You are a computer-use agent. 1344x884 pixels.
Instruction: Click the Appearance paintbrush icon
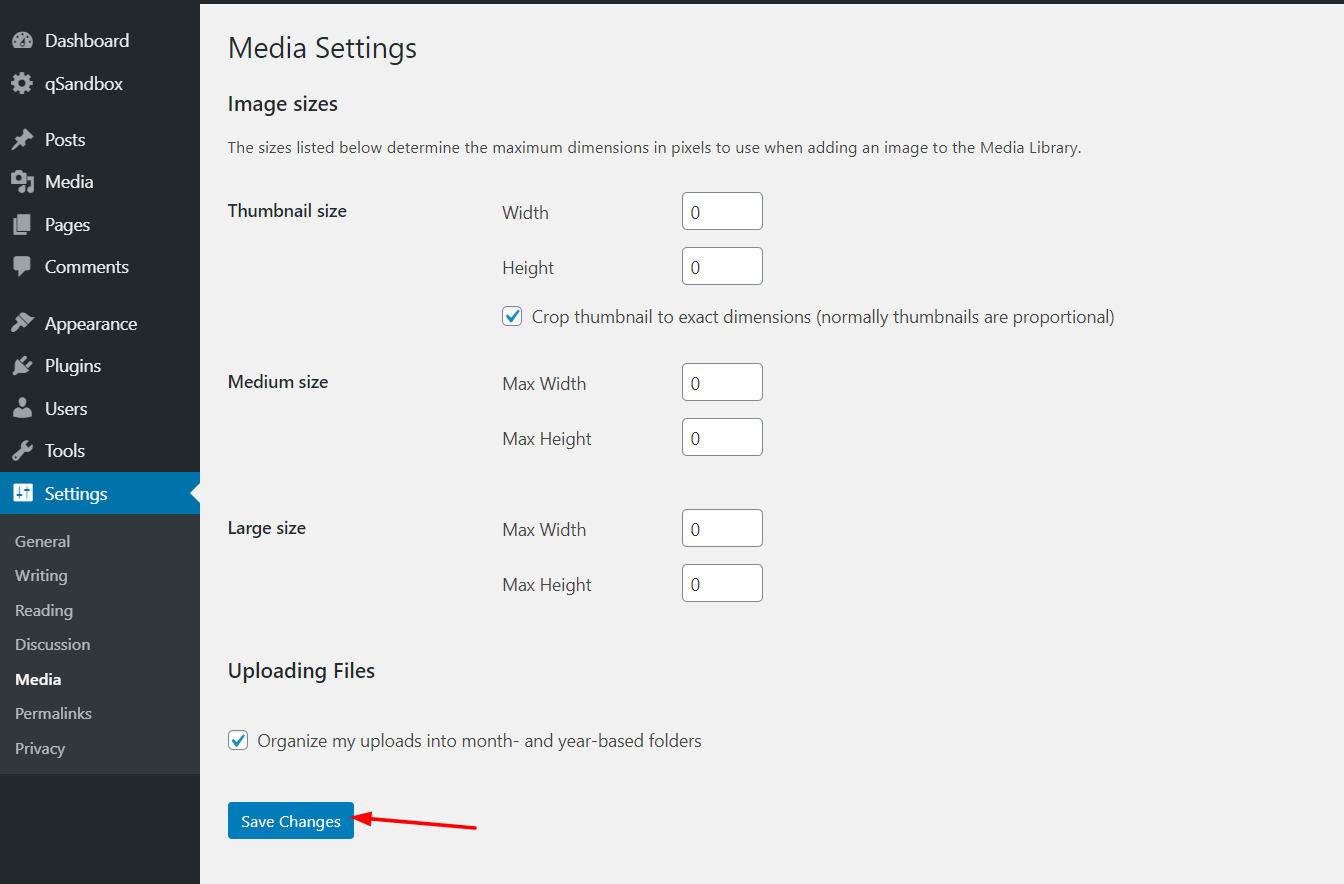pos(22,324)
